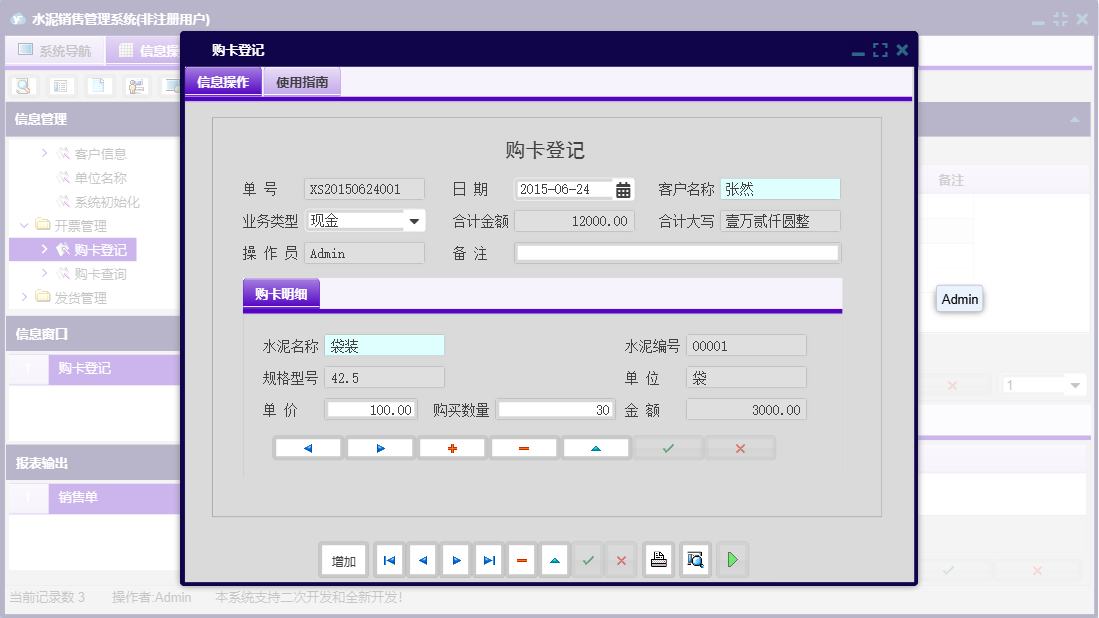Click the 增加 button to add record
The height and width of the screenshot is (618, 1099).
click(x=343, y=560)
